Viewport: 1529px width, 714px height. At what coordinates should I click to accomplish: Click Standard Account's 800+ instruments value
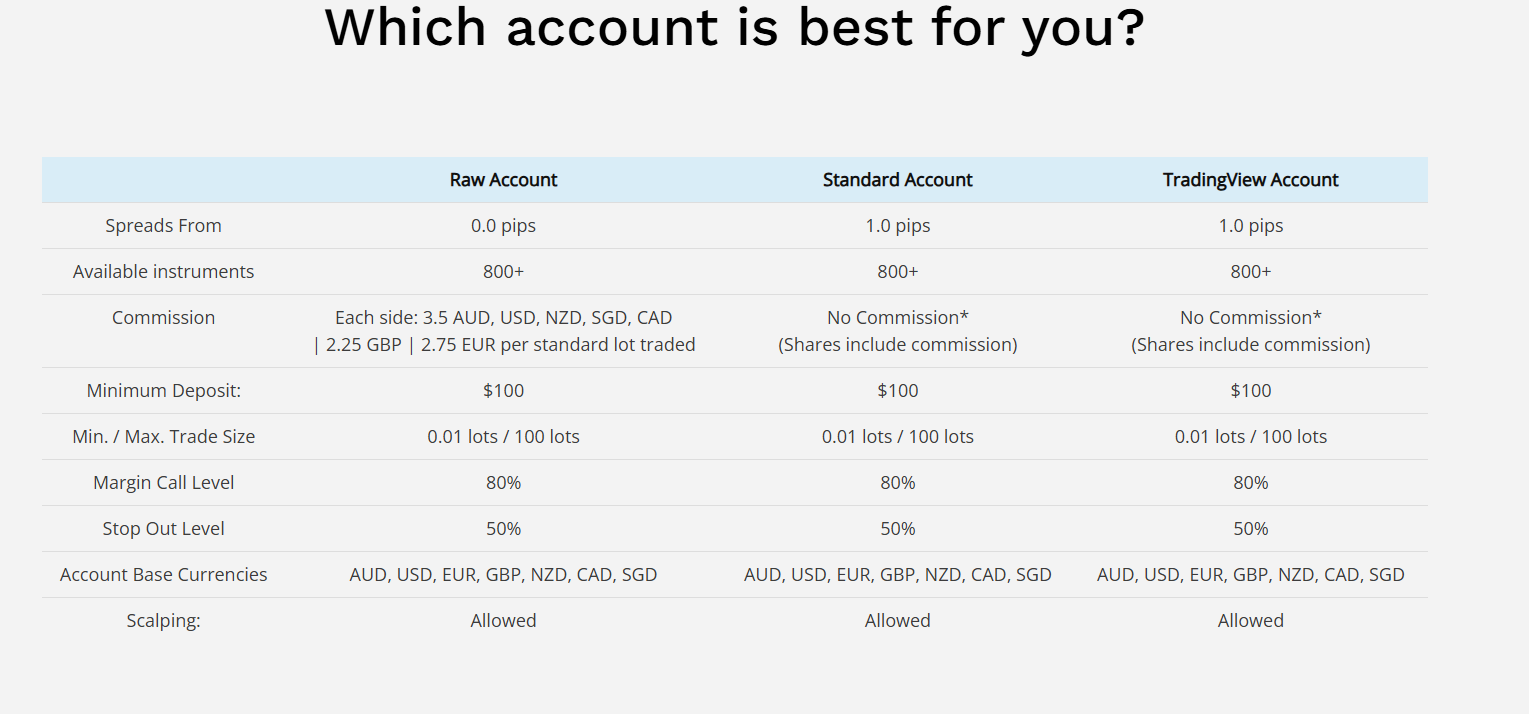(897, 272)
